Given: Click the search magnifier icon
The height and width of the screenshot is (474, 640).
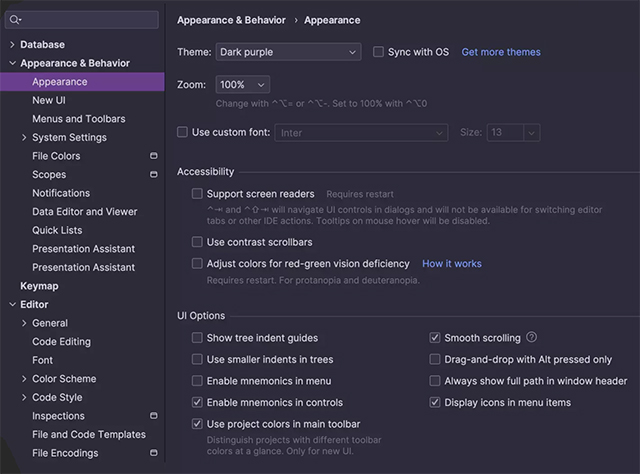Looking at the screenshot, I should click(17, 20).
